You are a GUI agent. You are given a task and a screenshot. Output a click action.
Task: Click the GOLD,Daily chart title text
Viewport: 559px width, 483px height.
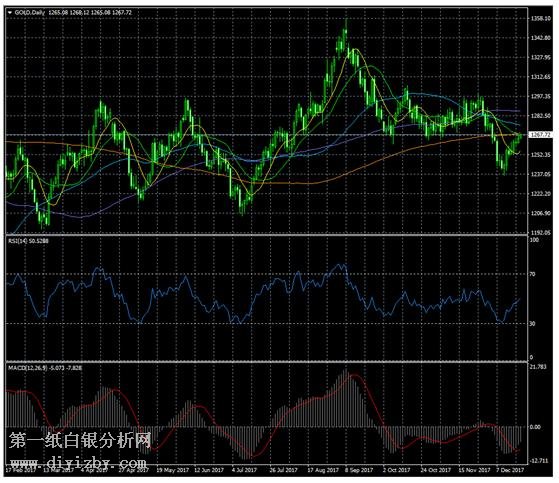tap(30, 12)
